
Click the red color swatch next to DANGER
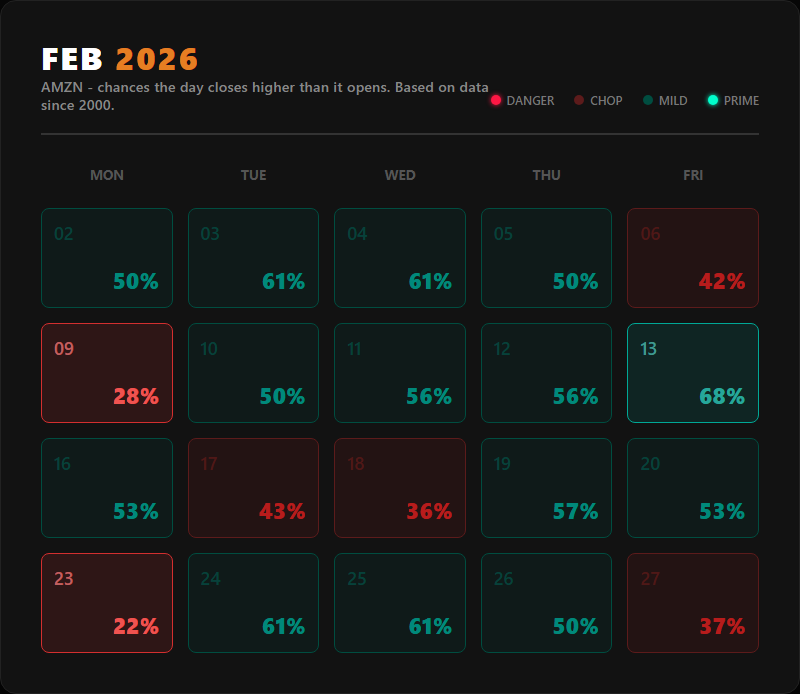(x=496, y=100)
